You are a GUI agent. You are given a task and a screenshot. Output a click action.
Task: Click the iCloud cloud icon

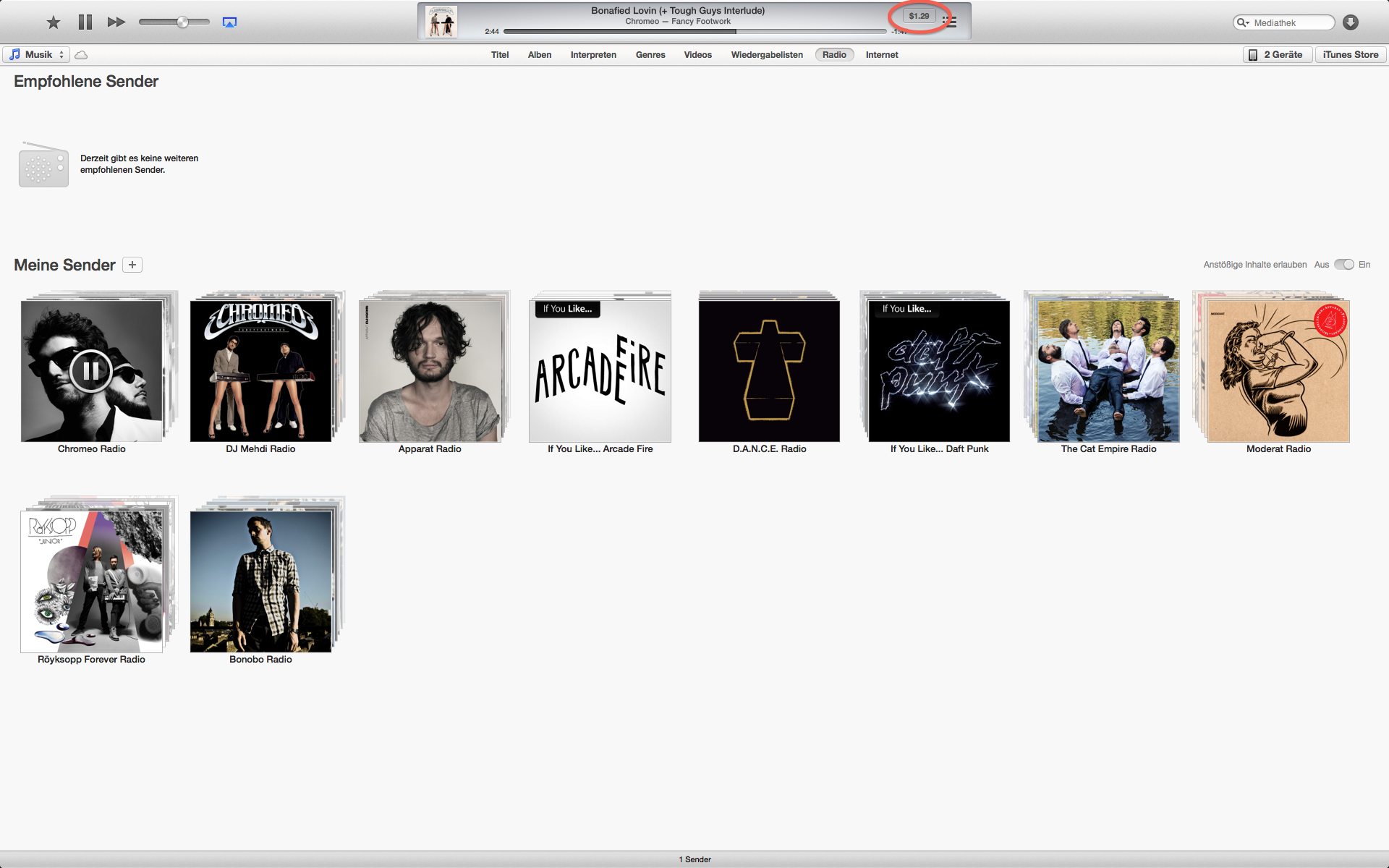(81, 55)
